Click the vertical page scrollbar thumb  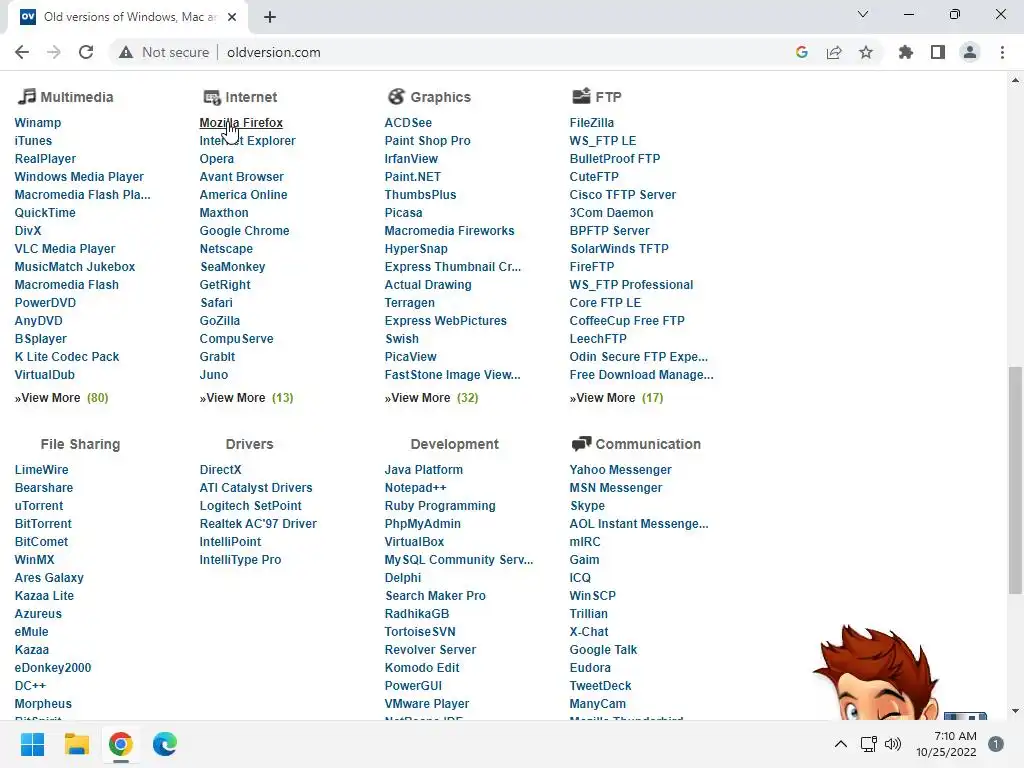coord(1015,480)
